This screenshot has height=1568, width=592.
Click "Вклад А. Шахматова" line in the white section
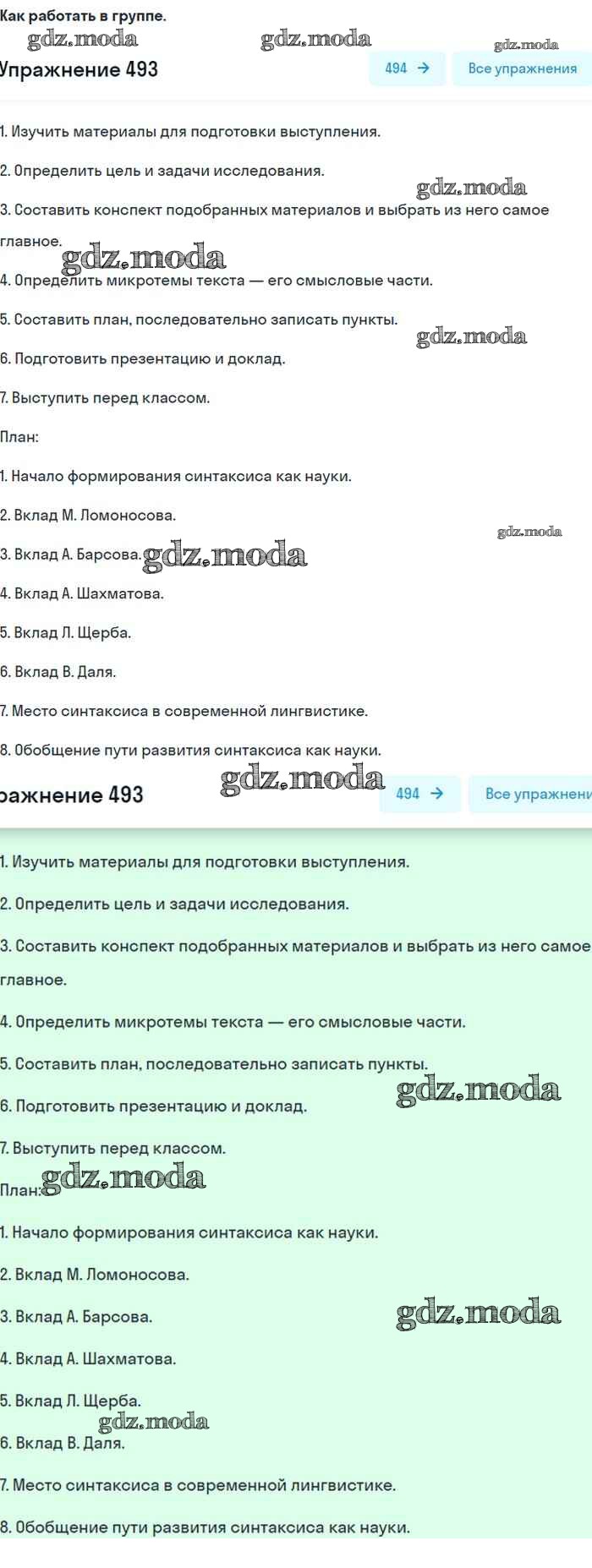coord(82,593)
